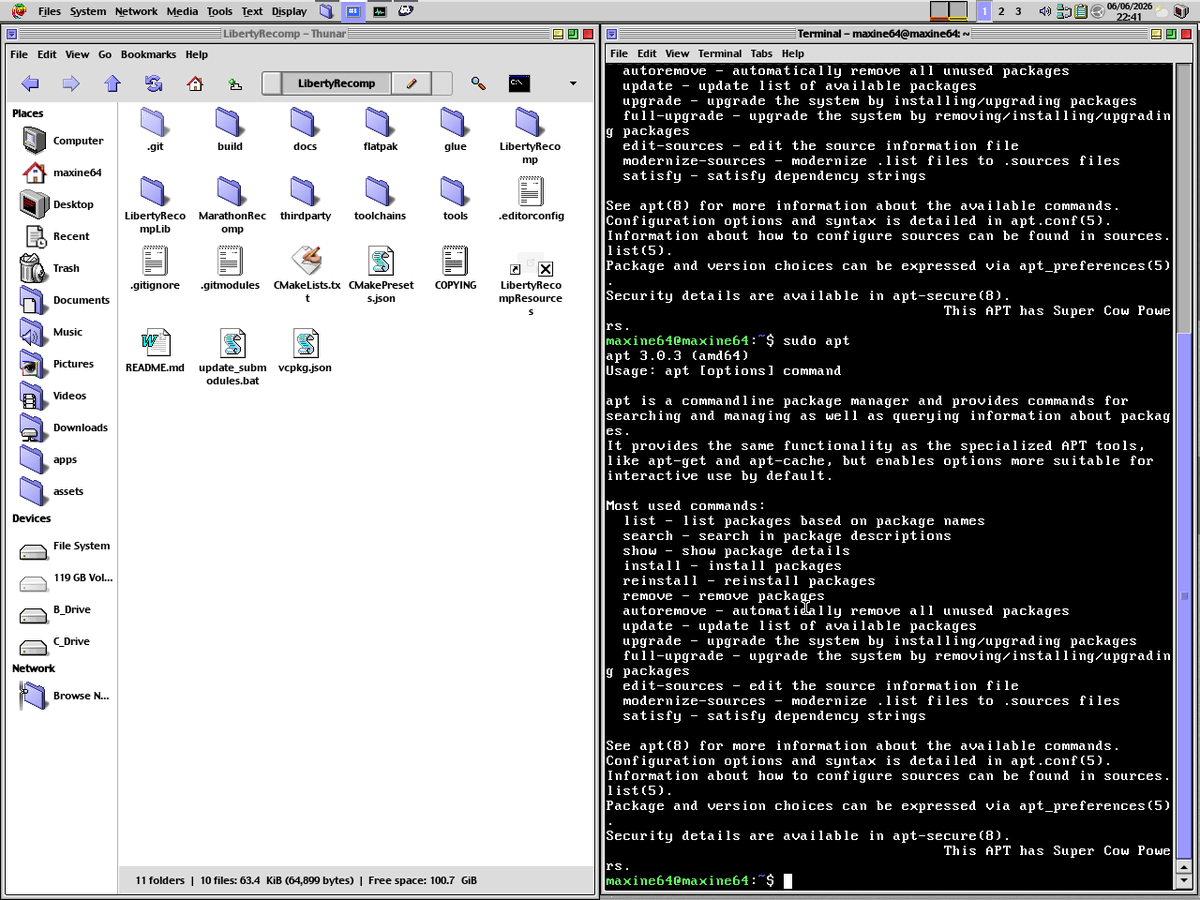Open Thunar's Bookmarks menu
This screenshot has height=900, width=1200.
tap(148, 54)
